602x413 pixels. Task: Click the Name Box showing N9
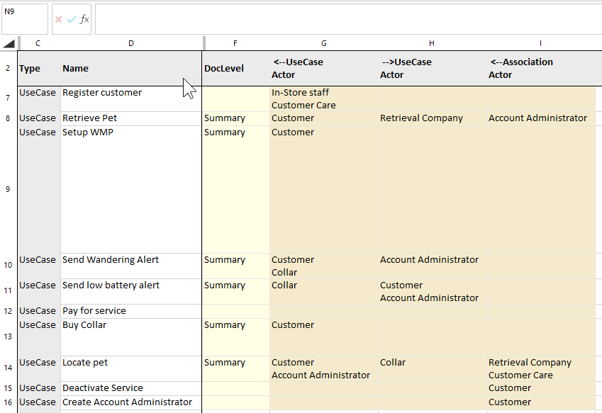tap(25, 19)
